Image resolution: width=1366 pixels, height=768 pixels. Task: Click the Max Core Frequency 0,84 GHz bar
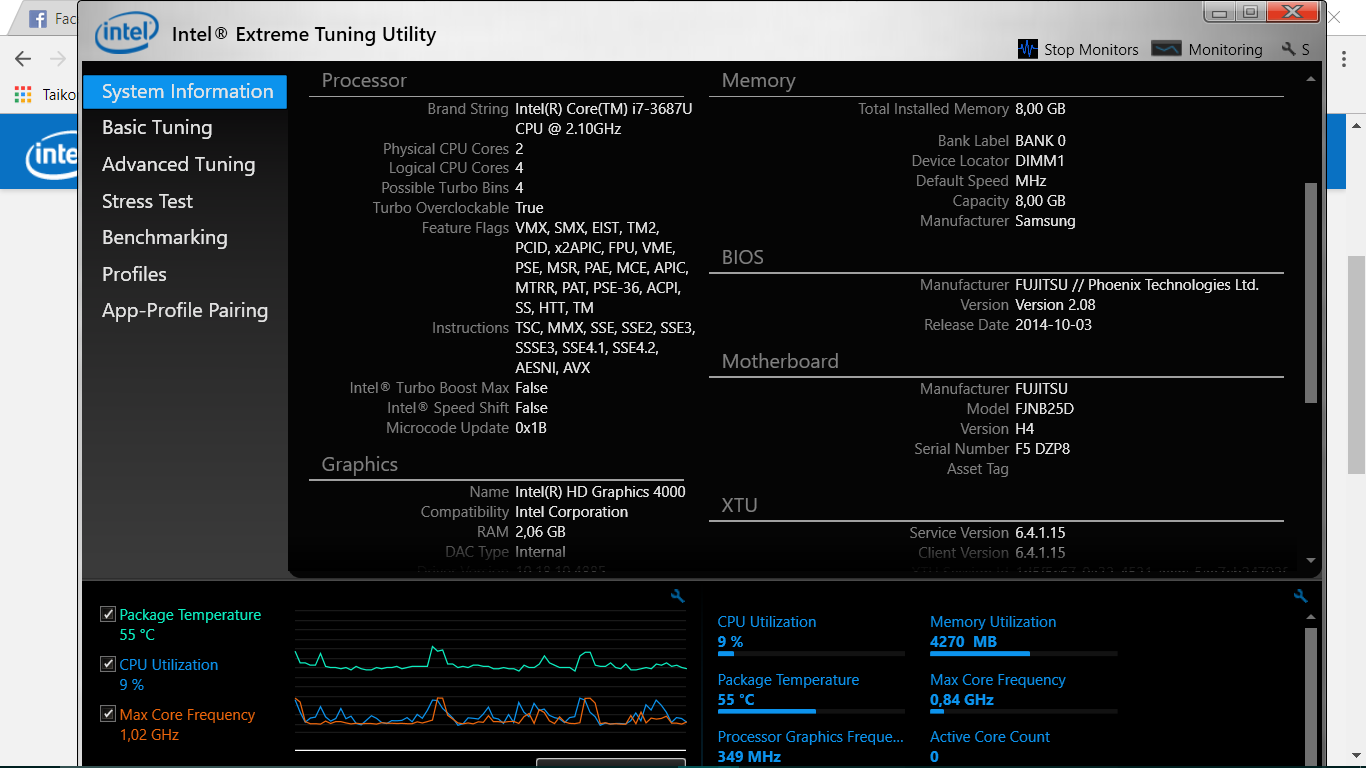[1024, 712]
